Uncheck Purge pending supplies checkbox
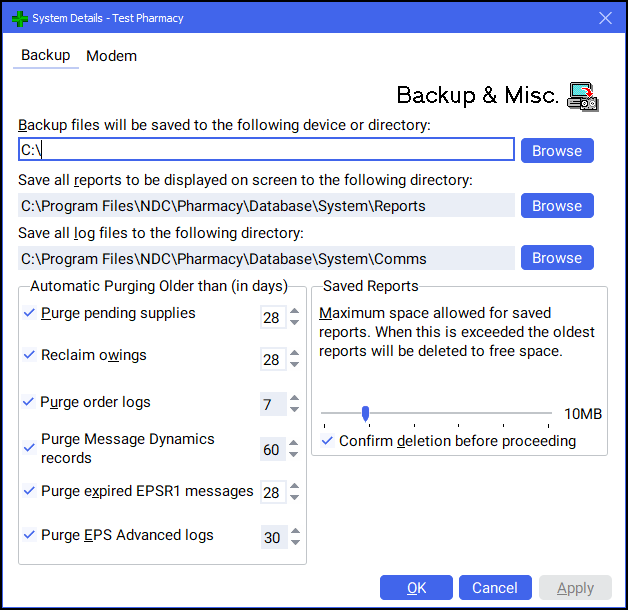This screenshot has height=610, width=628. coord(28,313)
